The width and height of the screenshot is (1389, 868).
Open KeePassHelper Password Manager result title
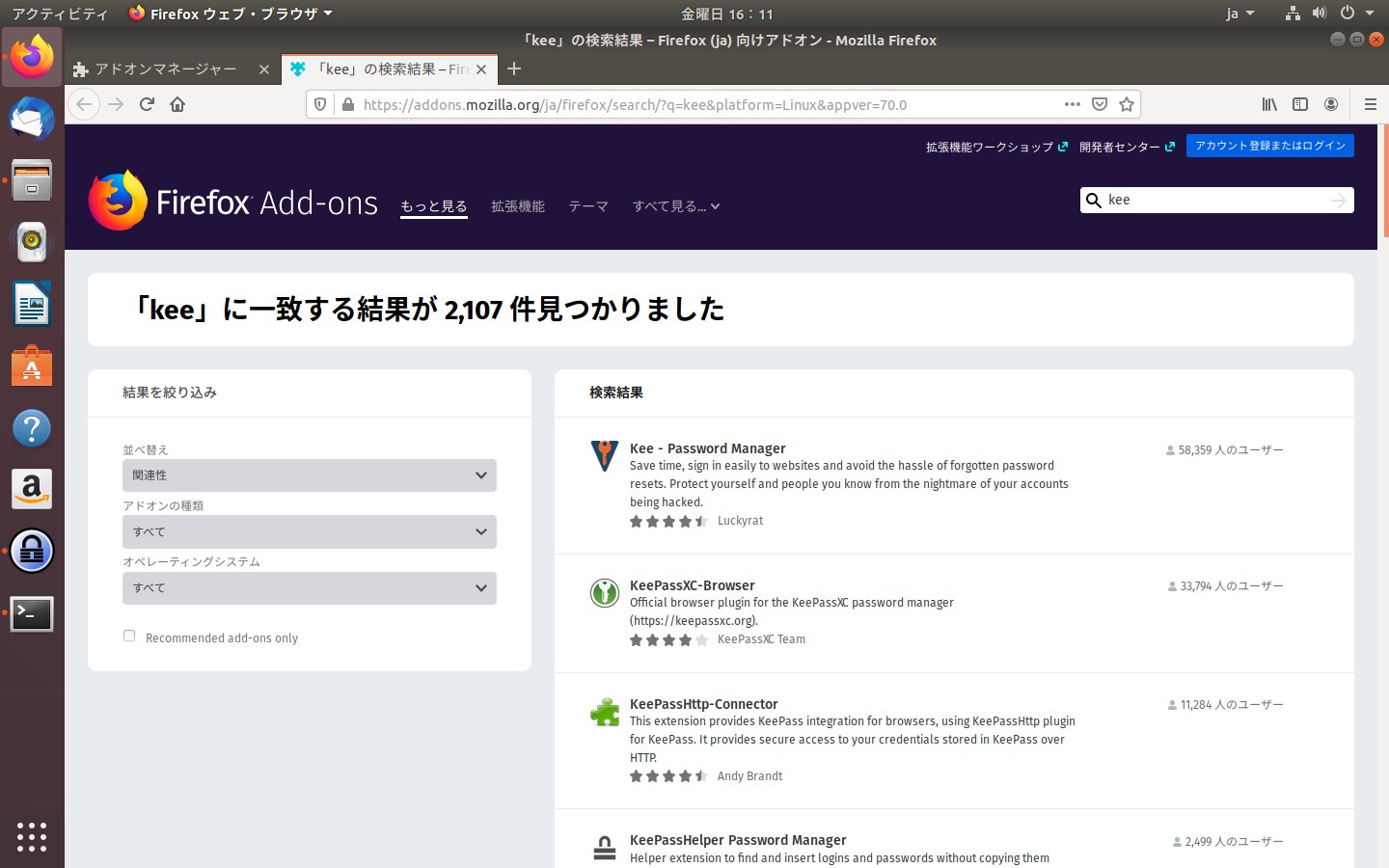pyautogui.click(x=738, y=840)
